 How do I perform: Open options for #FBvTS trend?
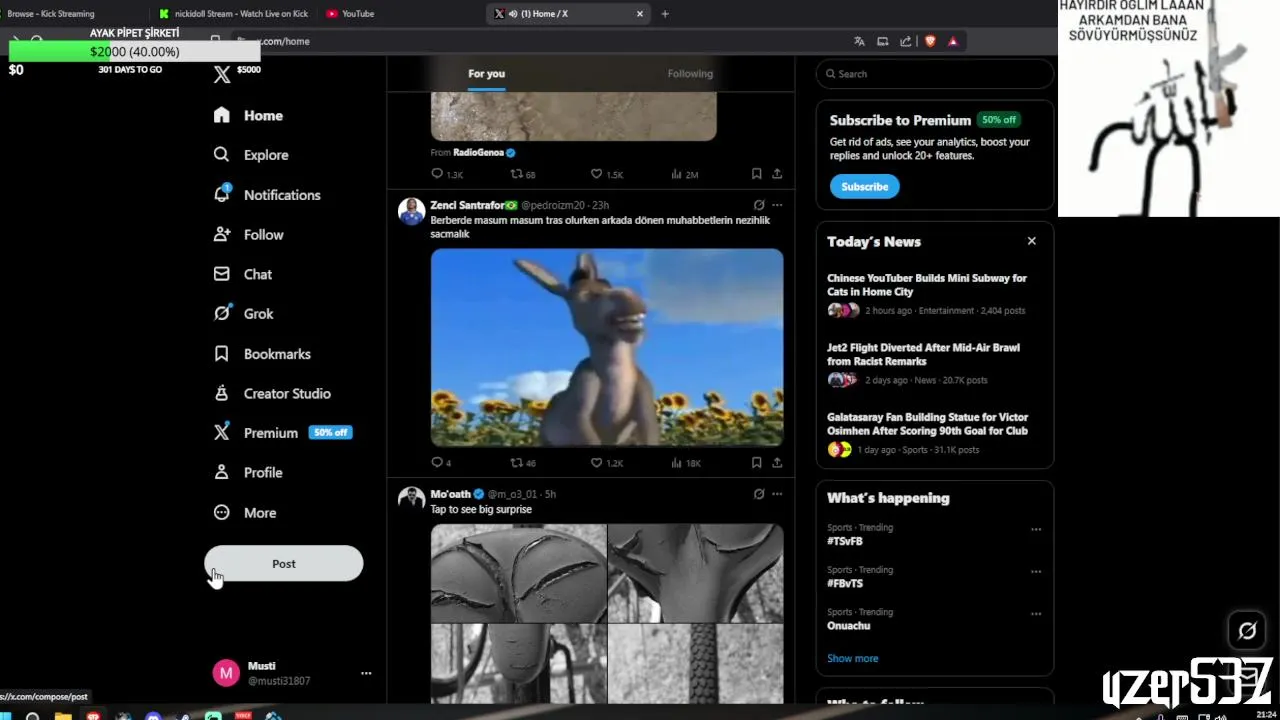coord(1036,571)
